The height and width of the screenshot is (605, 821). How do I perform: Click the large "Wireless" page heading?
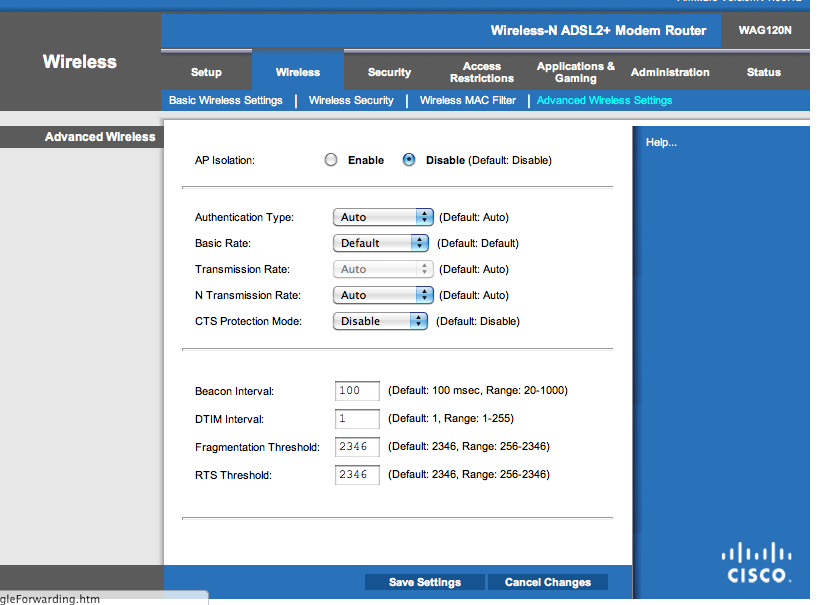[x=80, y=62]
